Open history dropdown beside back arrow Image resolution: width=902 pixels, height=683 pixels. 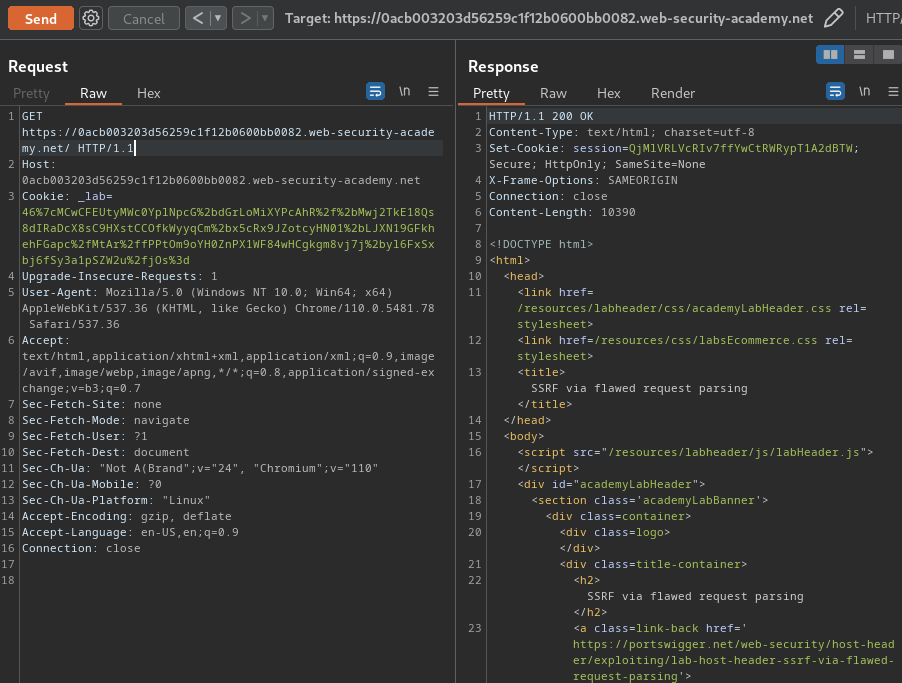(218, 18)
